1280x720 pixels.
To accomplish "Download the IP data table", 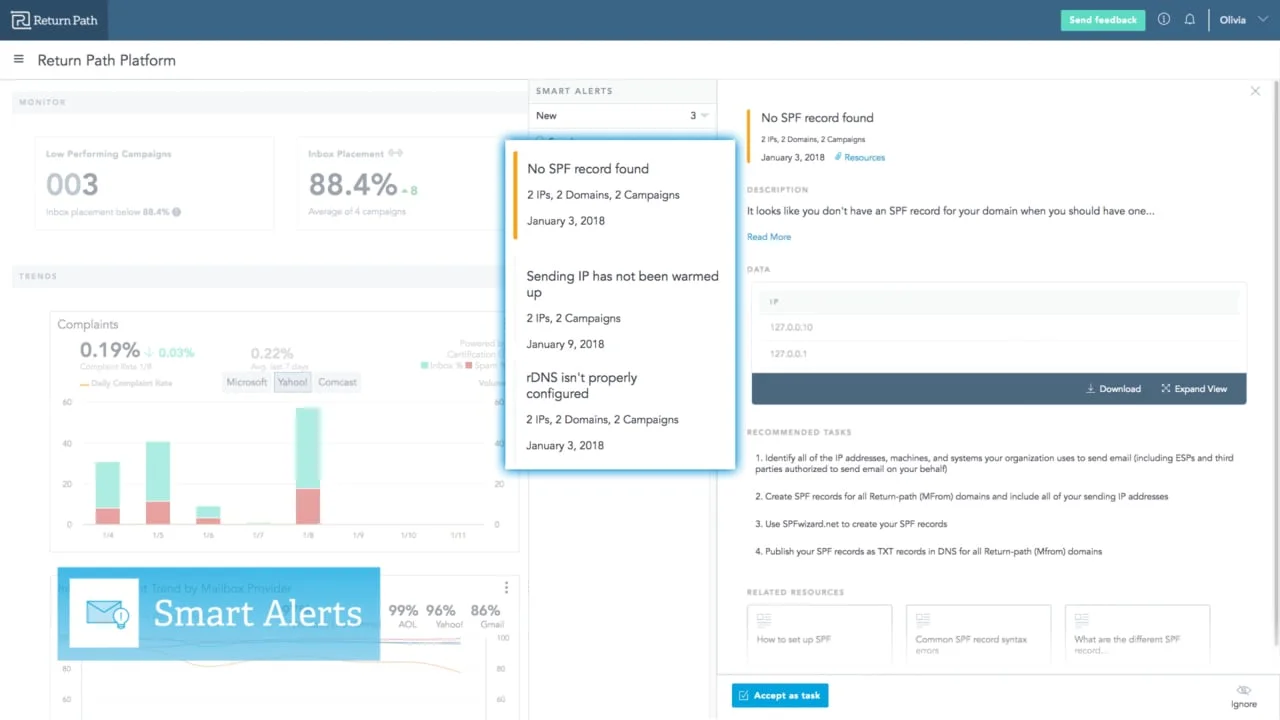I will pyautogui.click(x=1113, y=389).
